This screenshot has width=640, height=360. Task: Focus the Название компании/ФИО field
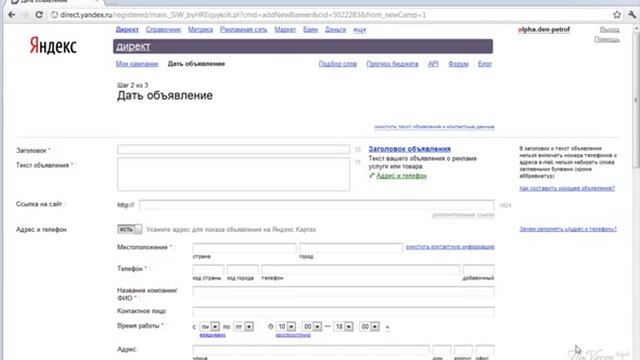pos(343,291)
